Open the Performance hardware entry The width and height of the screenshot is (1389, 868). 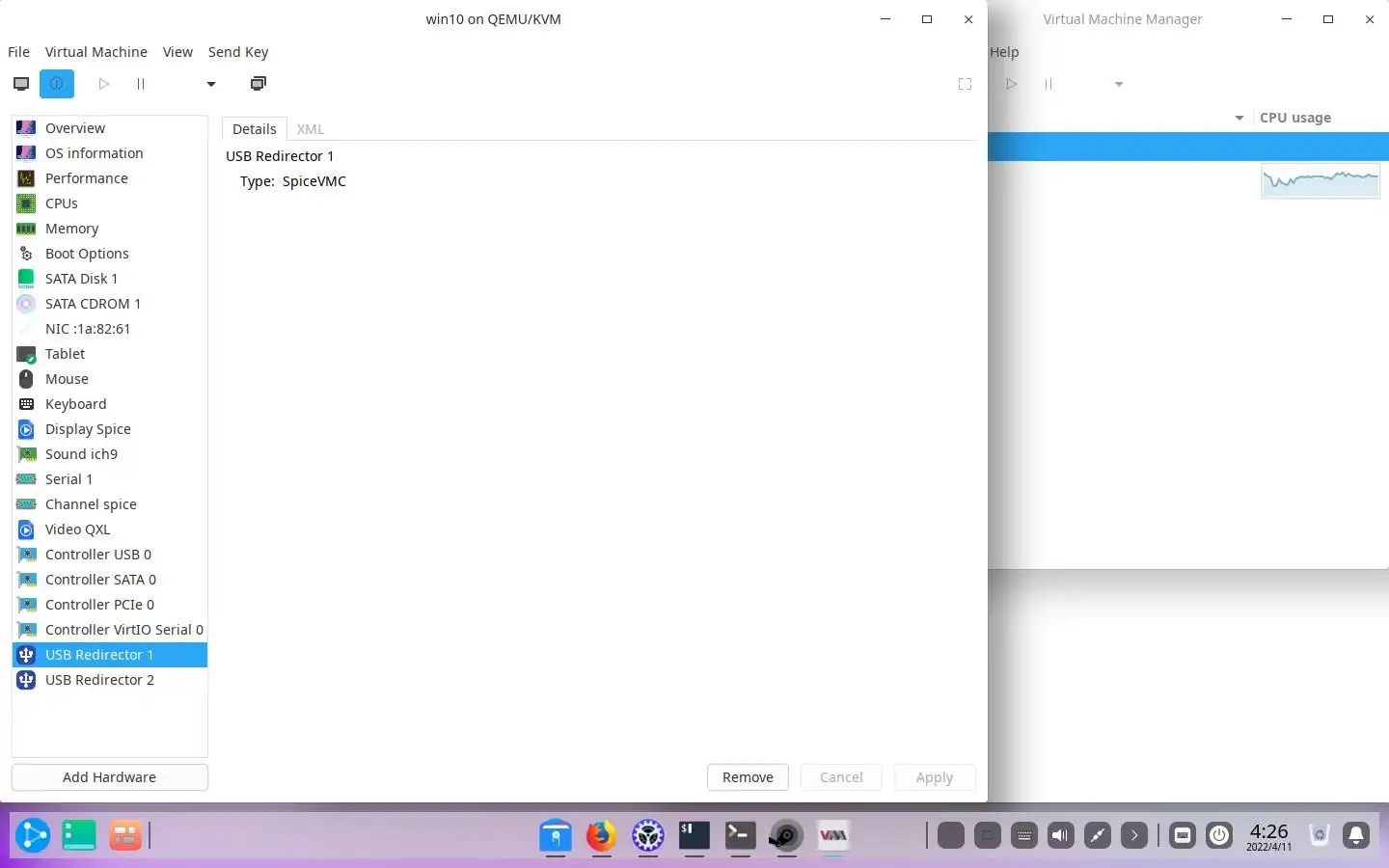tap(110, 178)
